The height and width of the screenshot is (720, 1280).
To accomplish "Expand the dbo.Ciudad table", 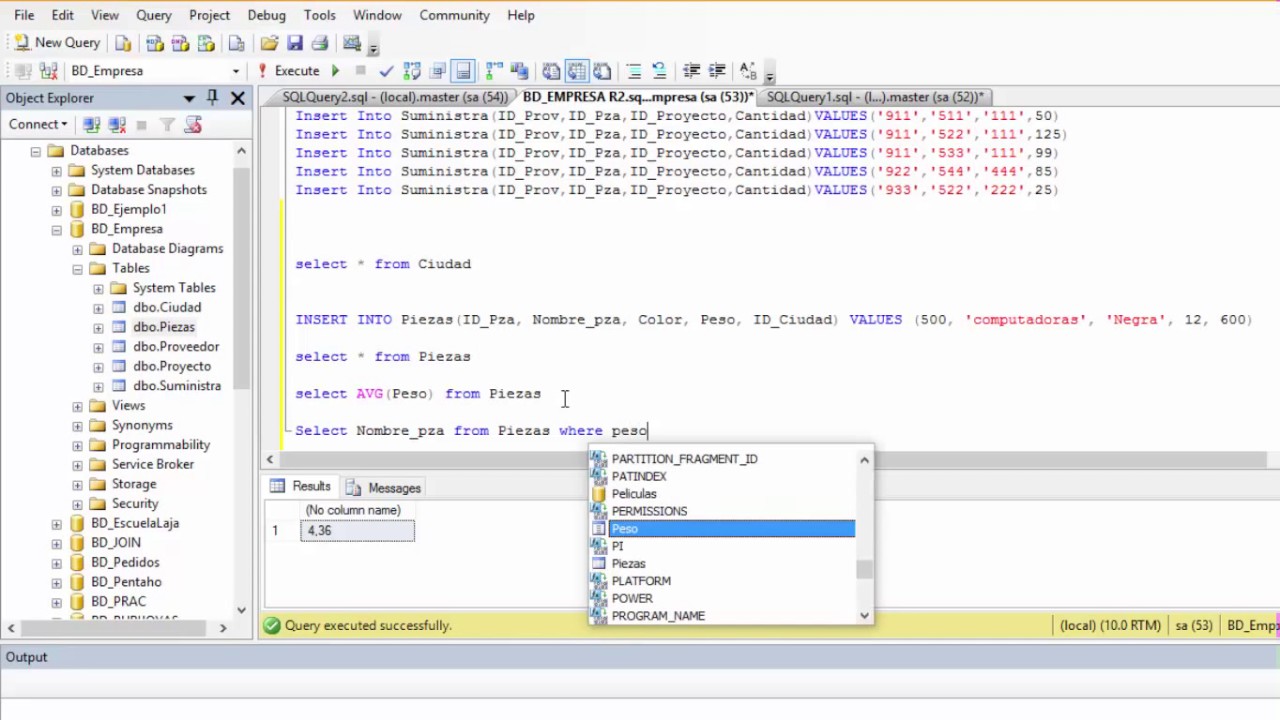I will coord(98,308).
